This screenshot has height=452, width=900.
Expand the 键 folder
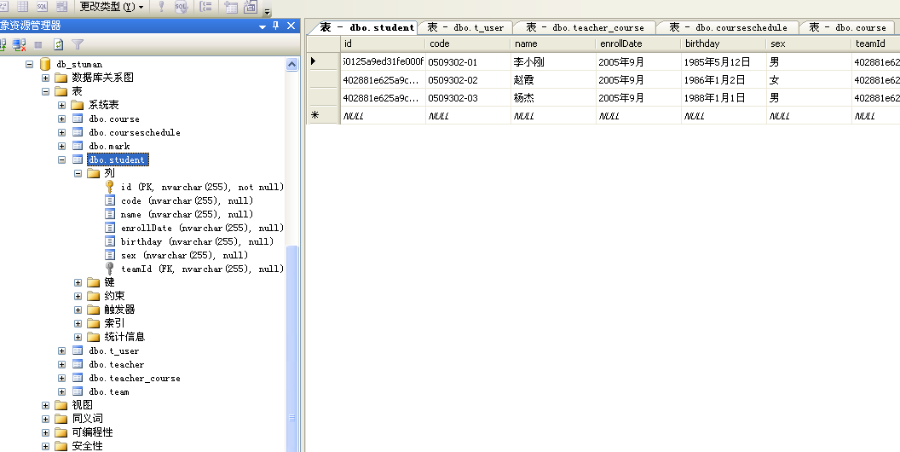point(77,282)
